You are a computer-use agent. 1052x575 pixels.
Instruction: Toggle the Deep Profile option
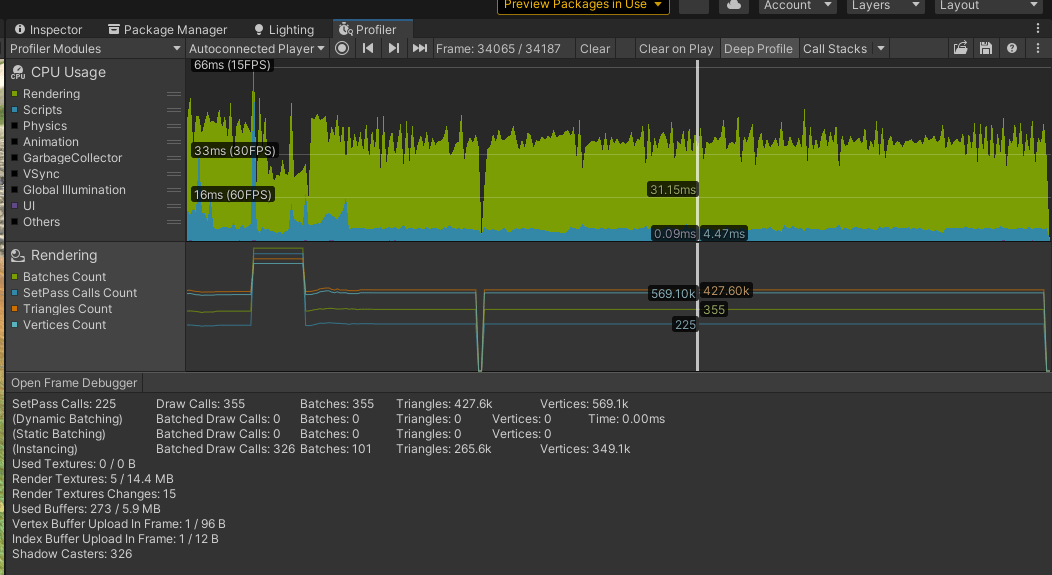pos(758,48)
